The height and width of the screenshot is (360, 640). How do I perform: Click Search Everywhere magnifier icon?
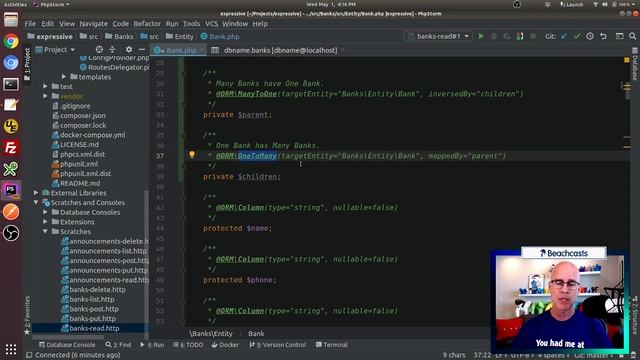[632, 36]
